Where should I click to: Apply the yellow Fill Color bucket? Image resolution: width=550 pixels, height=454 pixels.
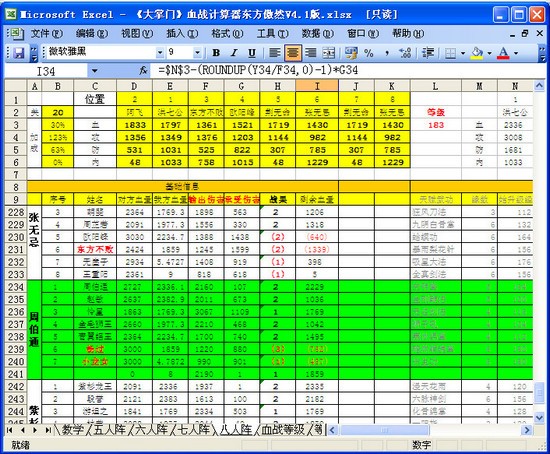click(x=477, y=53)
